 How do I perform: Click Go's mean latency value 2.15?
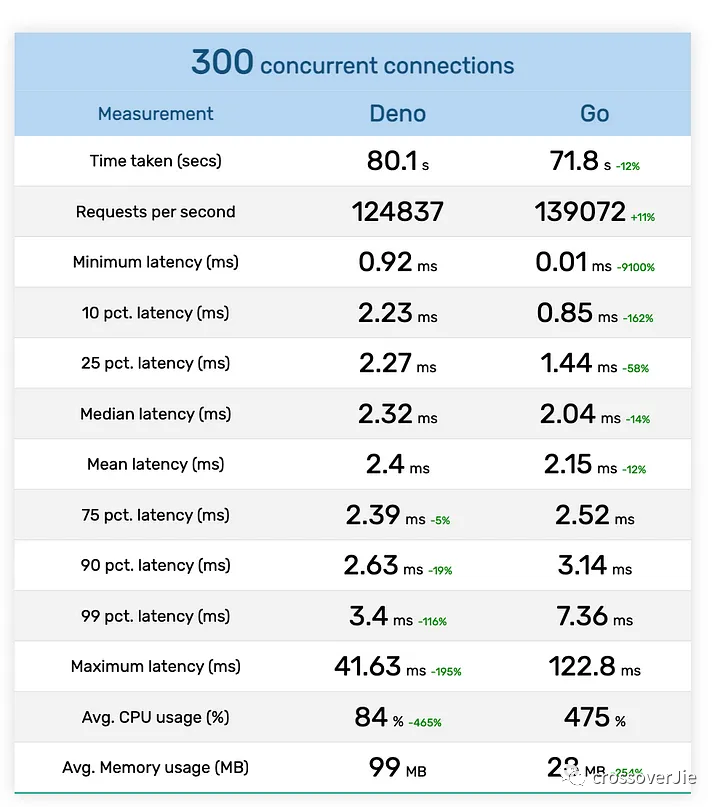568,464
